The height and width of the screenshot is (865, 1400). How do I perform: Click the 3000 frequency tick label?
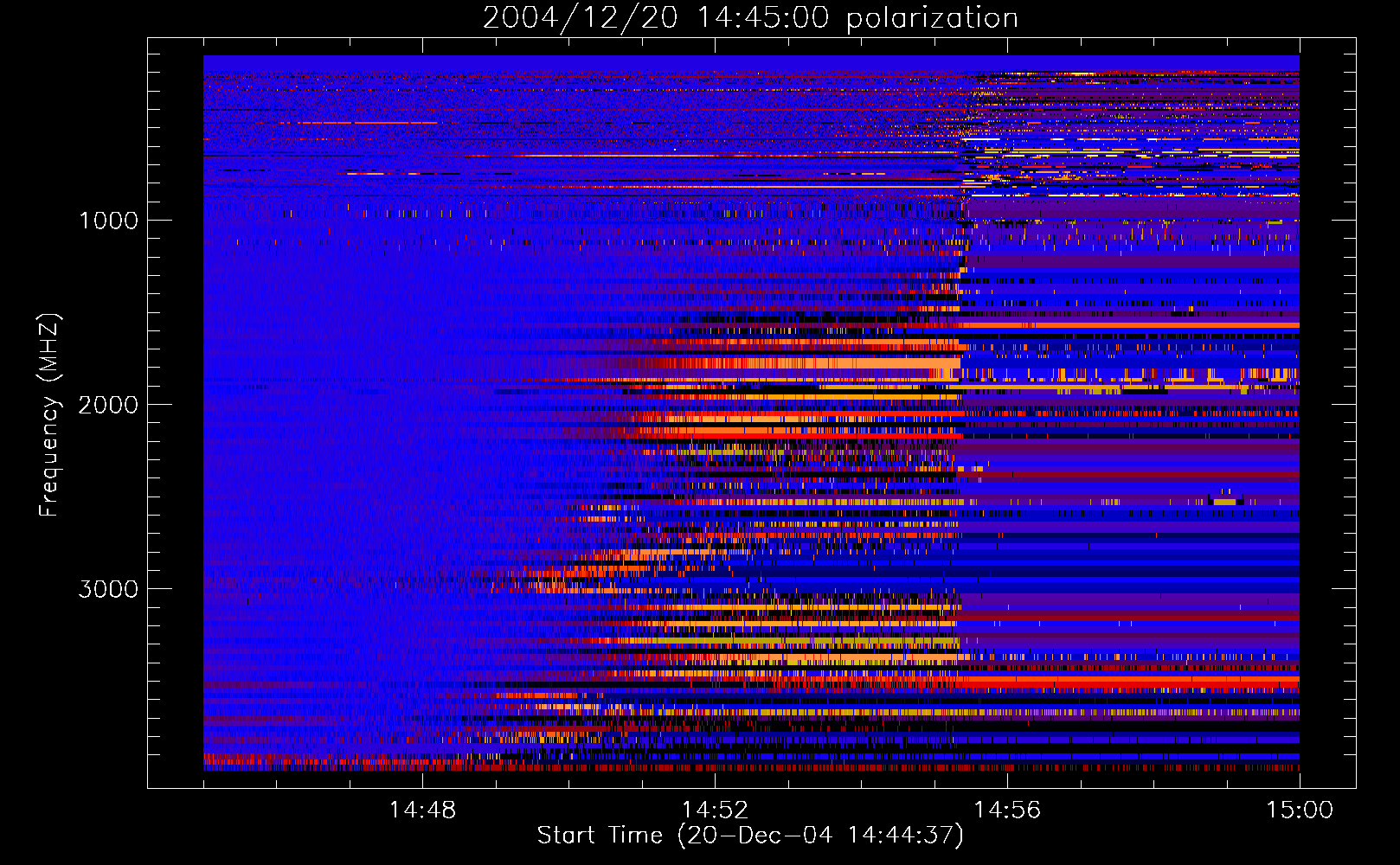click(108, 589)
